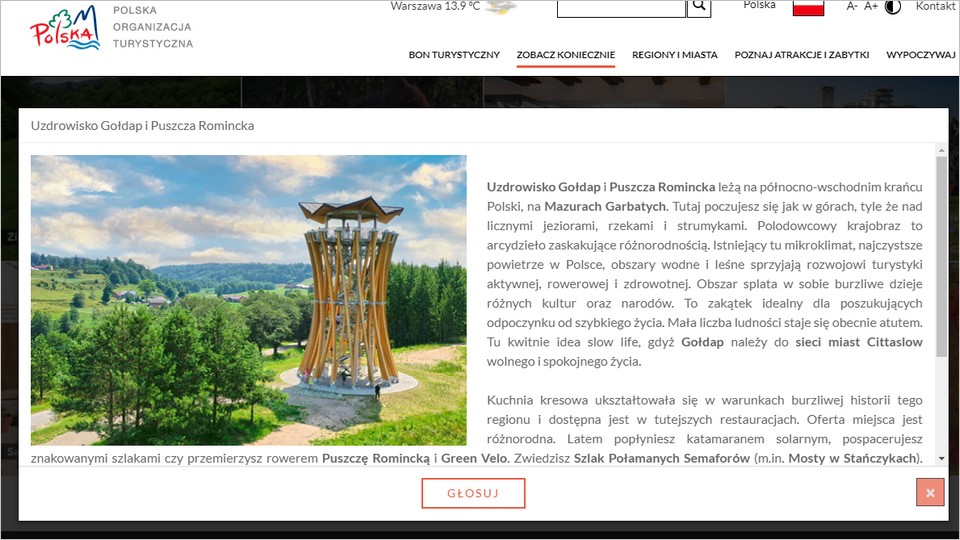This screenshot has width=960, height=540.
Task: Toggle the high contrast mode icon
Action: [893, 7]
